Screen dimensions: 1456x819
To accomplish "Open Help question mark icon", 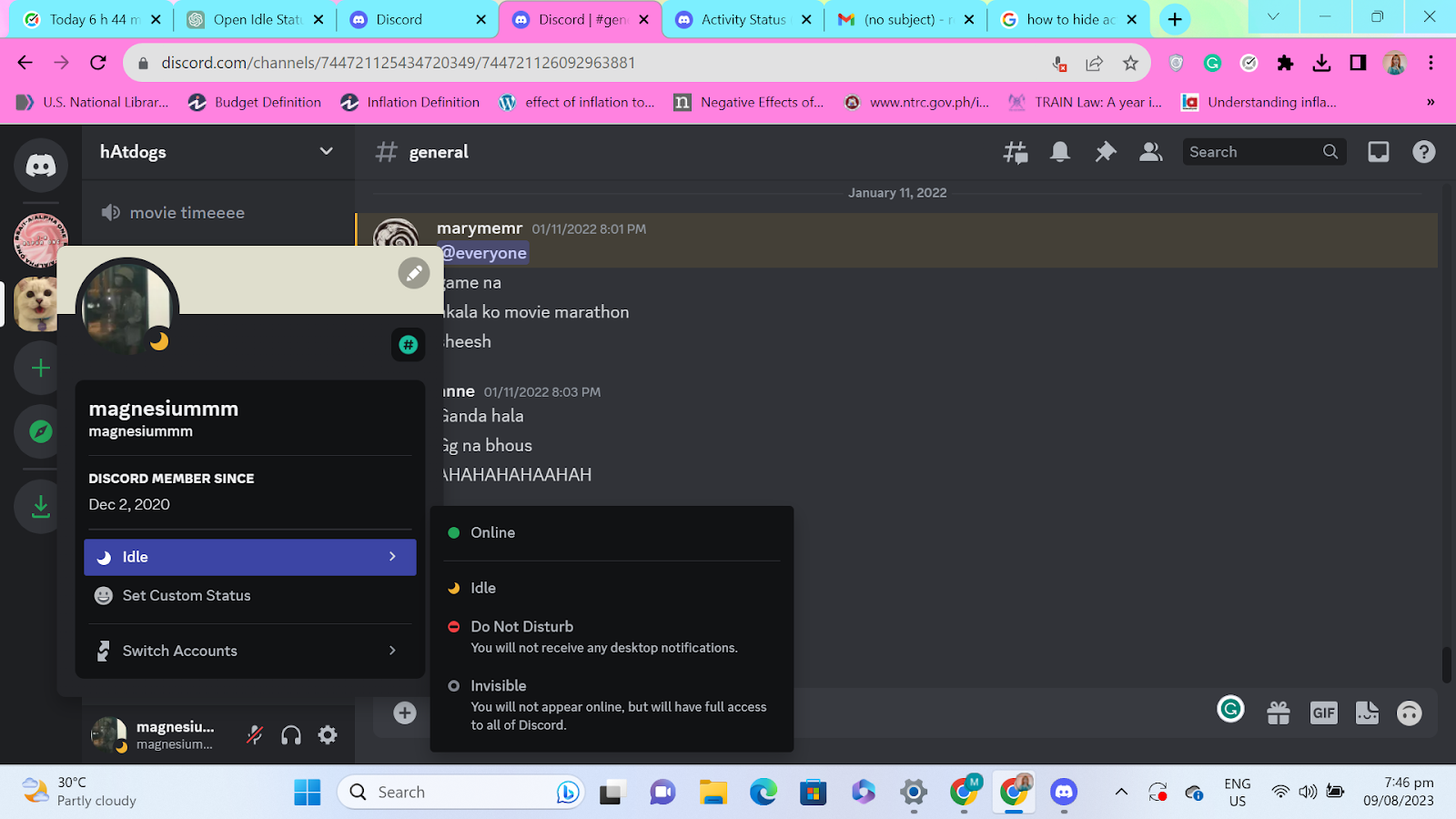I will [x=1424, y=152].
